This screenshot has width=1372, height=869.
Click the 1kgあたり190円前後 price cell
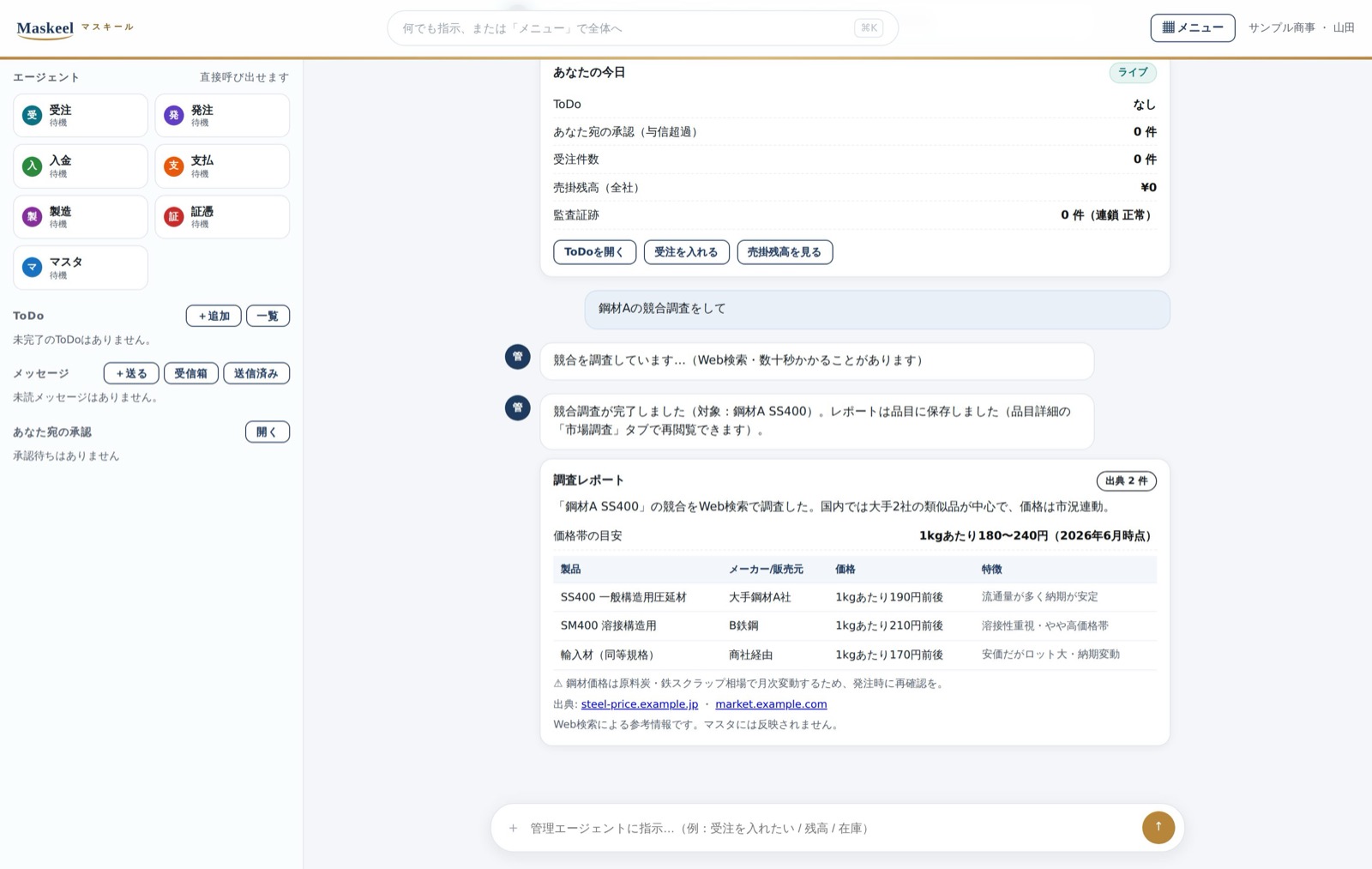pos(889,597)
